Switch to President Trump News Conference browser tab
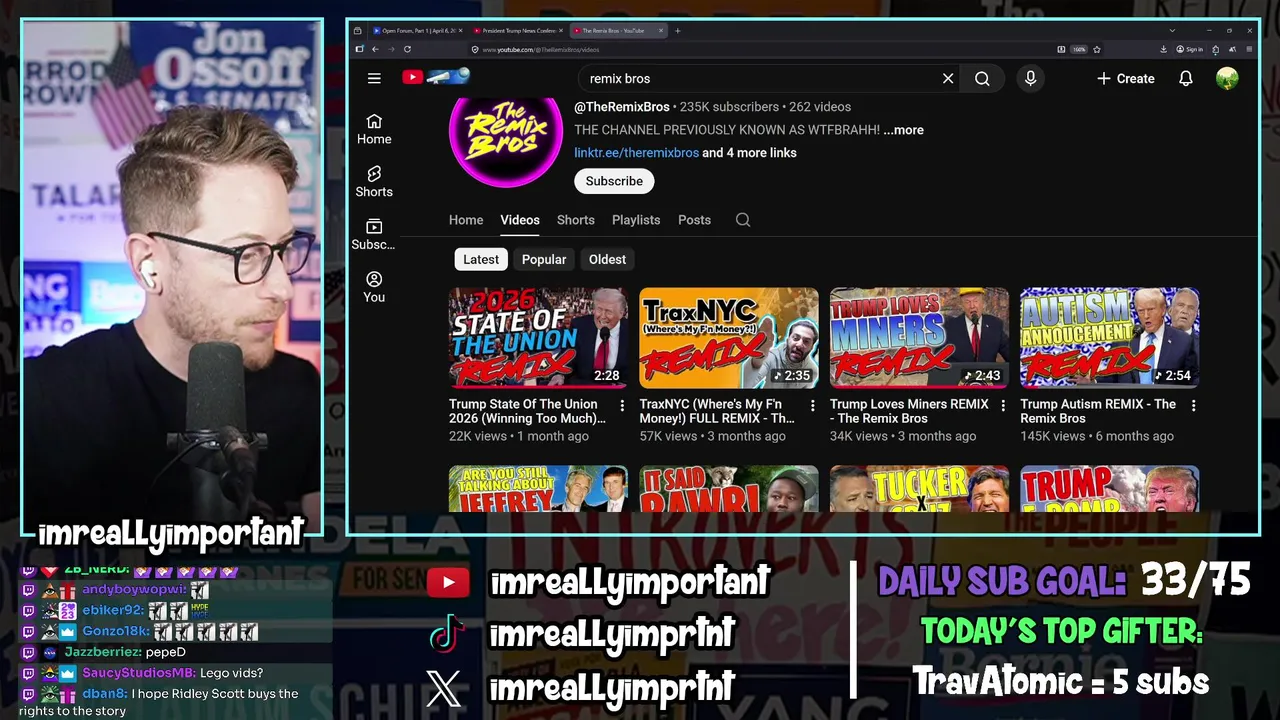Screen dimensions: 1280x720 (x=518, y=31)
